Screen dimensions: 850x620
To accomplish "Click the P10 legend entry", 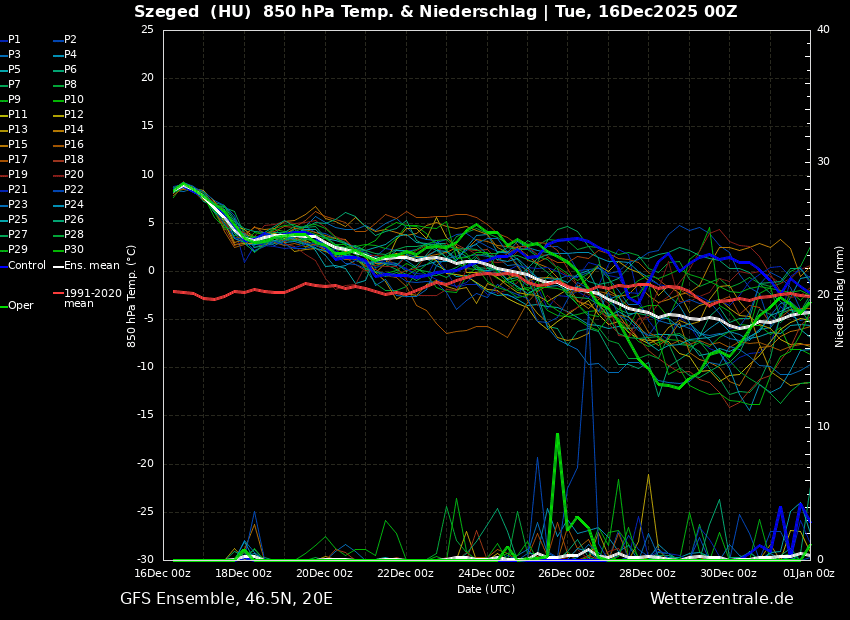I will (x=74, y=100).
